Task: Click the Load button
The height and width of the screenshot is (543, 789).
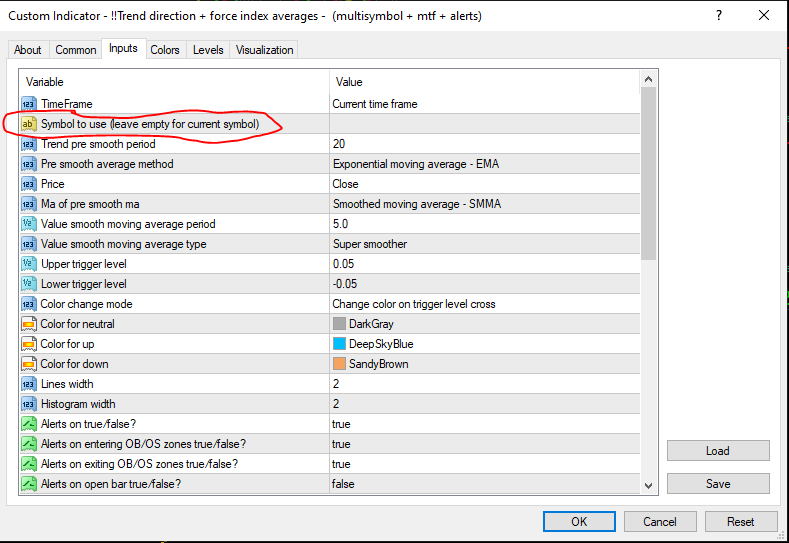Action: [x=717, y=451]
